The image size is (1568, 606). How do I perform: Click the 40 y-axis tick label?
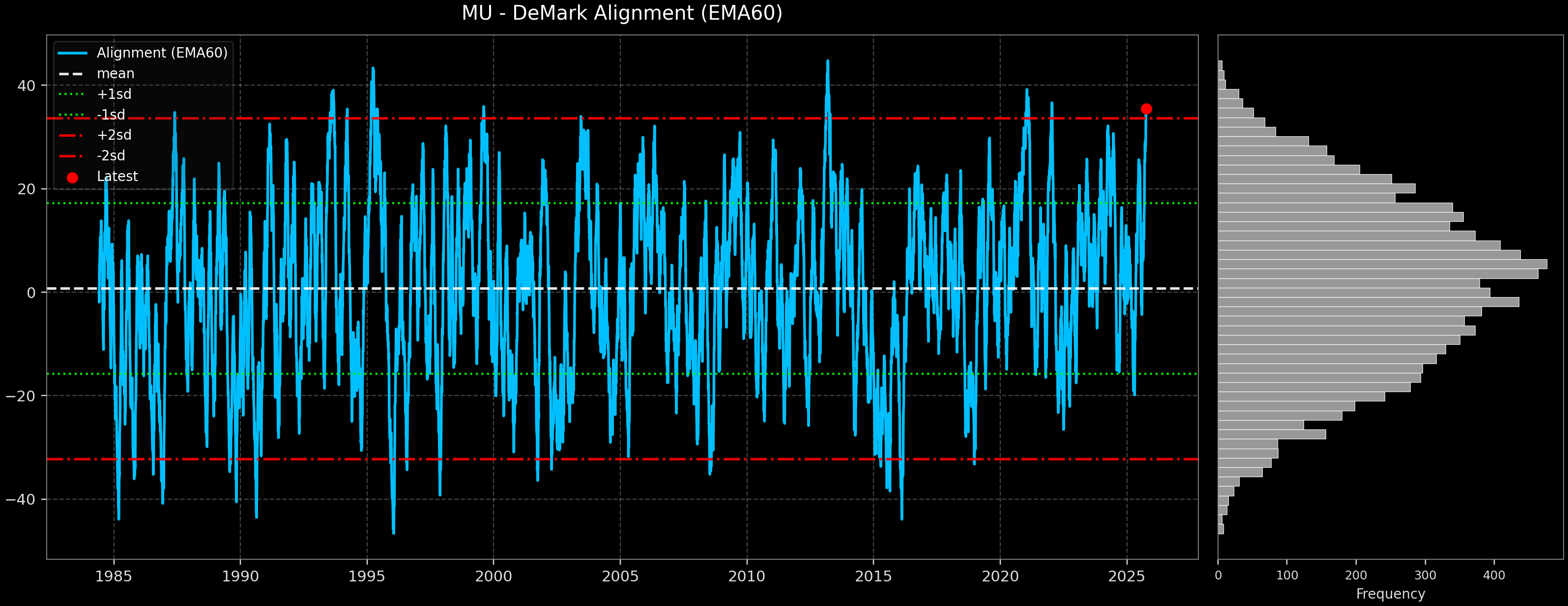26,86
